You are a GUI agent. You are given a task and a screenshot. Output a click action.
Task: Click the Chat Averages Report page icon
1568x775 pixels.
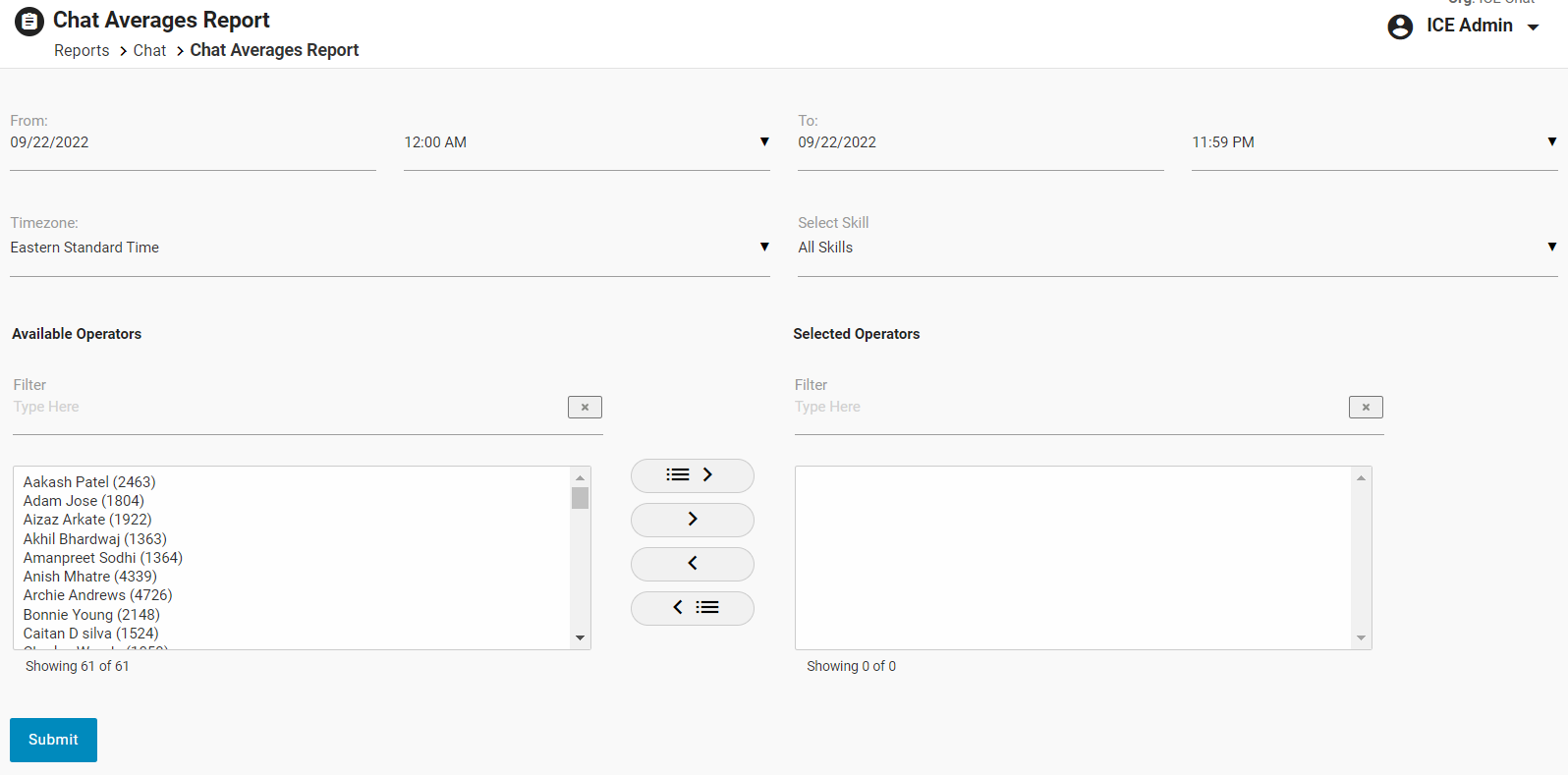click(x=29, y=21)
